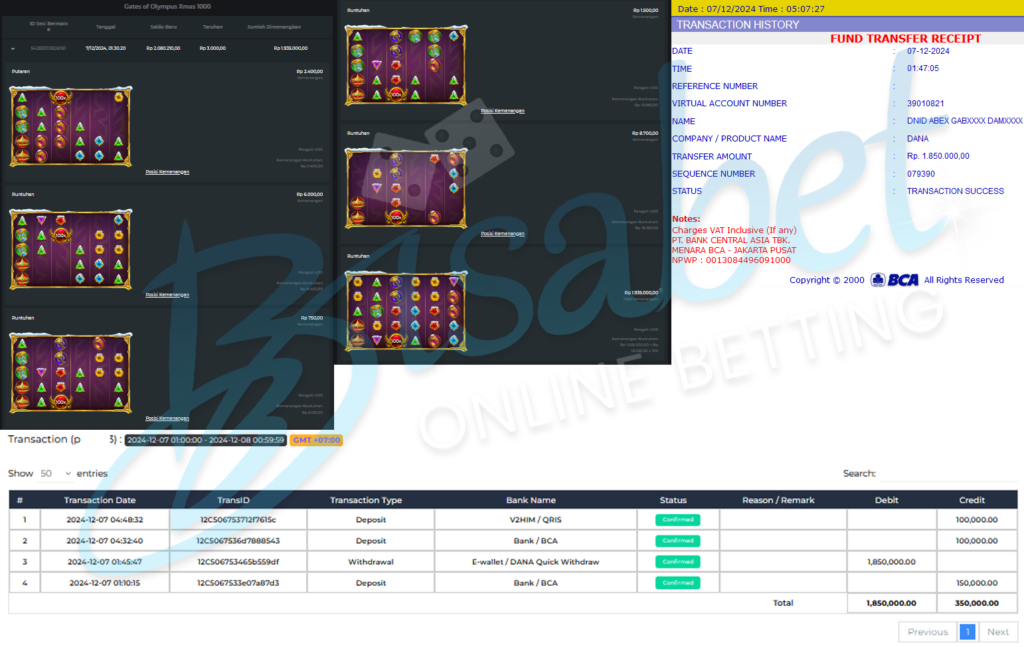Select page 1 in pagination
The height and width of the screenshot is (647, 1024).
click(967, 632)
